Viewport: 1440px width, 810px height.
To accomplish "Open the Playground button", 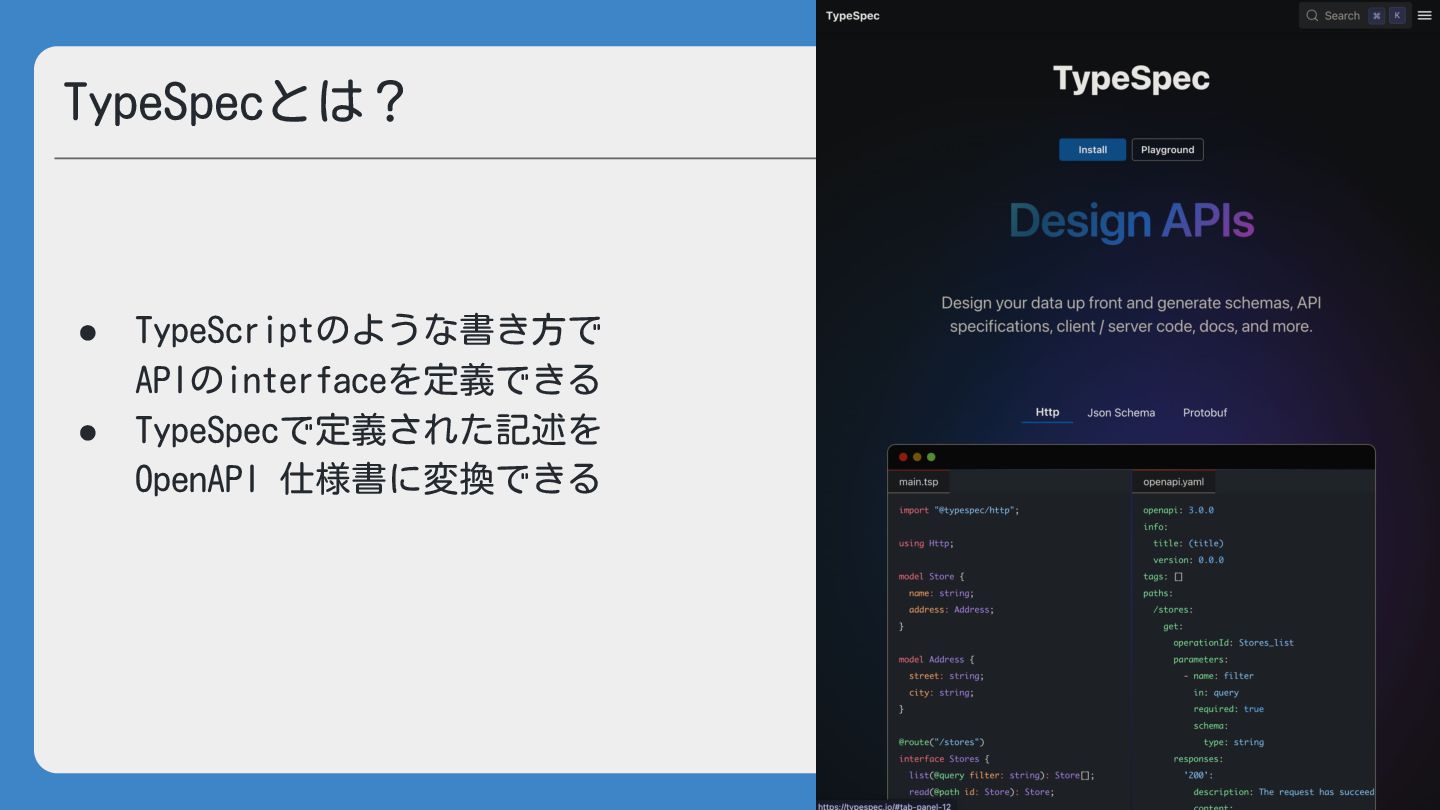I will 1167,150.
